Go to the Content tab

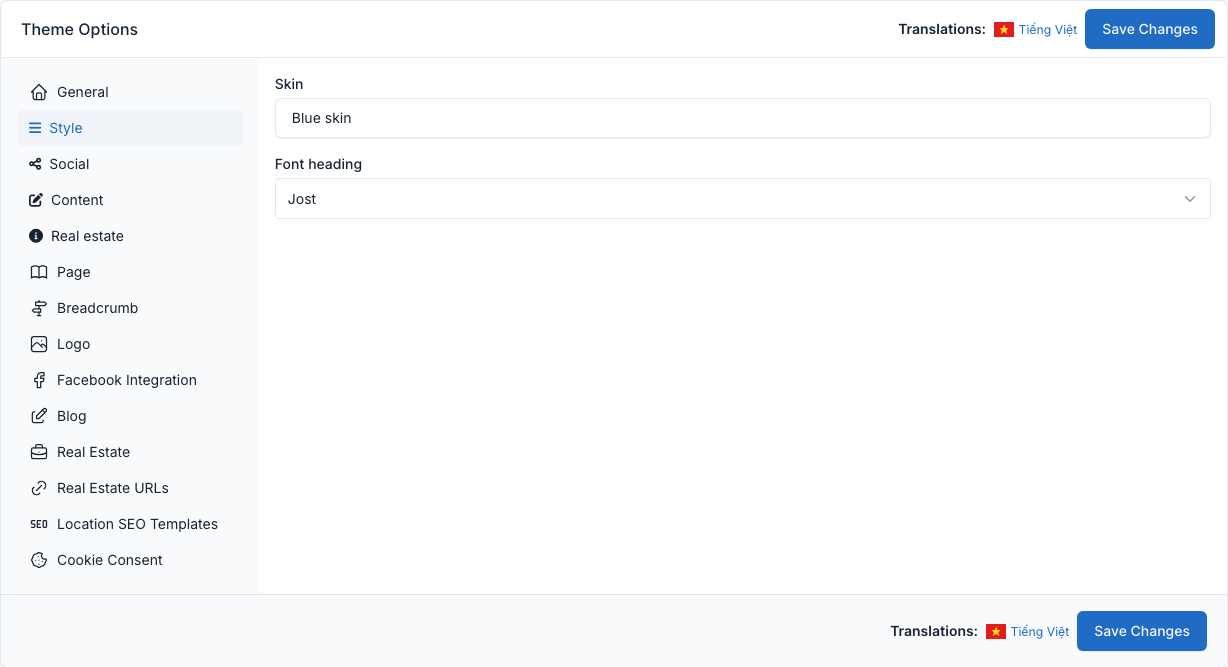point(130,200)
